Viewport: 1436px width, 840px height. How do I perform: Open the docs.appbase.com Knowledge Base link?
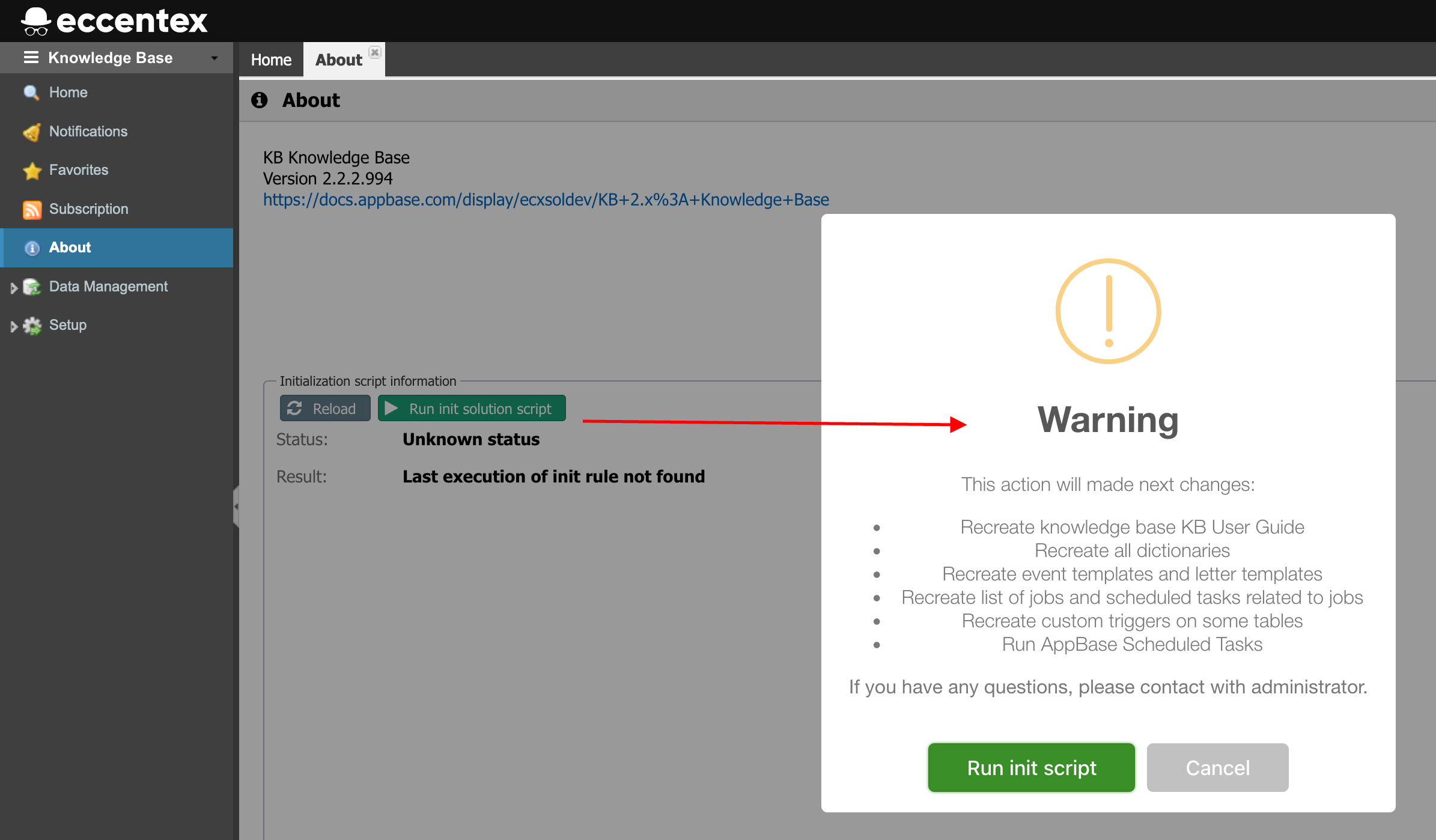pyautogui.click(x=546, y=199)
